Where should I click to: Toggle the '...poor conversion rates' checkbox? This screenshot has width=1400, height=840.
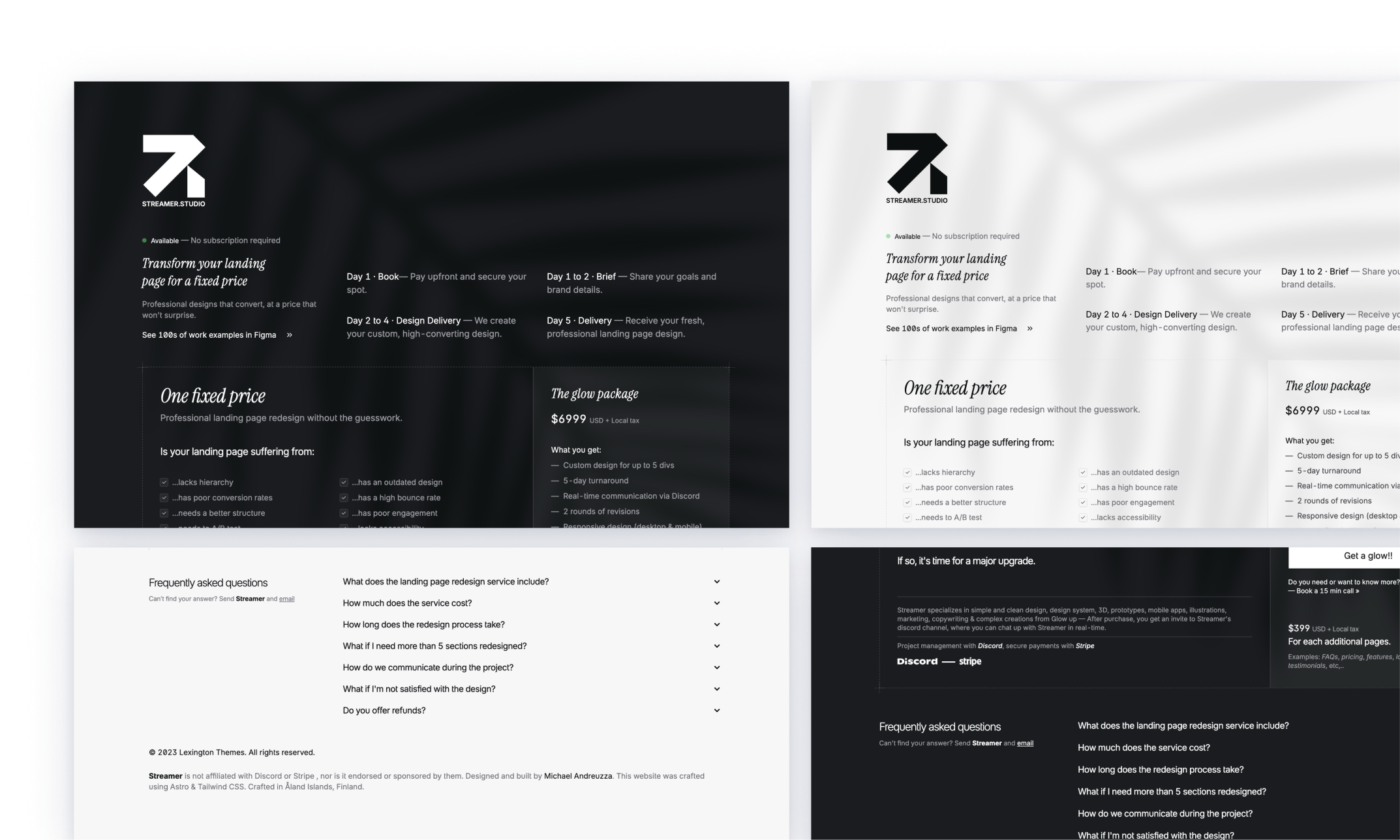tap(163, 497)
